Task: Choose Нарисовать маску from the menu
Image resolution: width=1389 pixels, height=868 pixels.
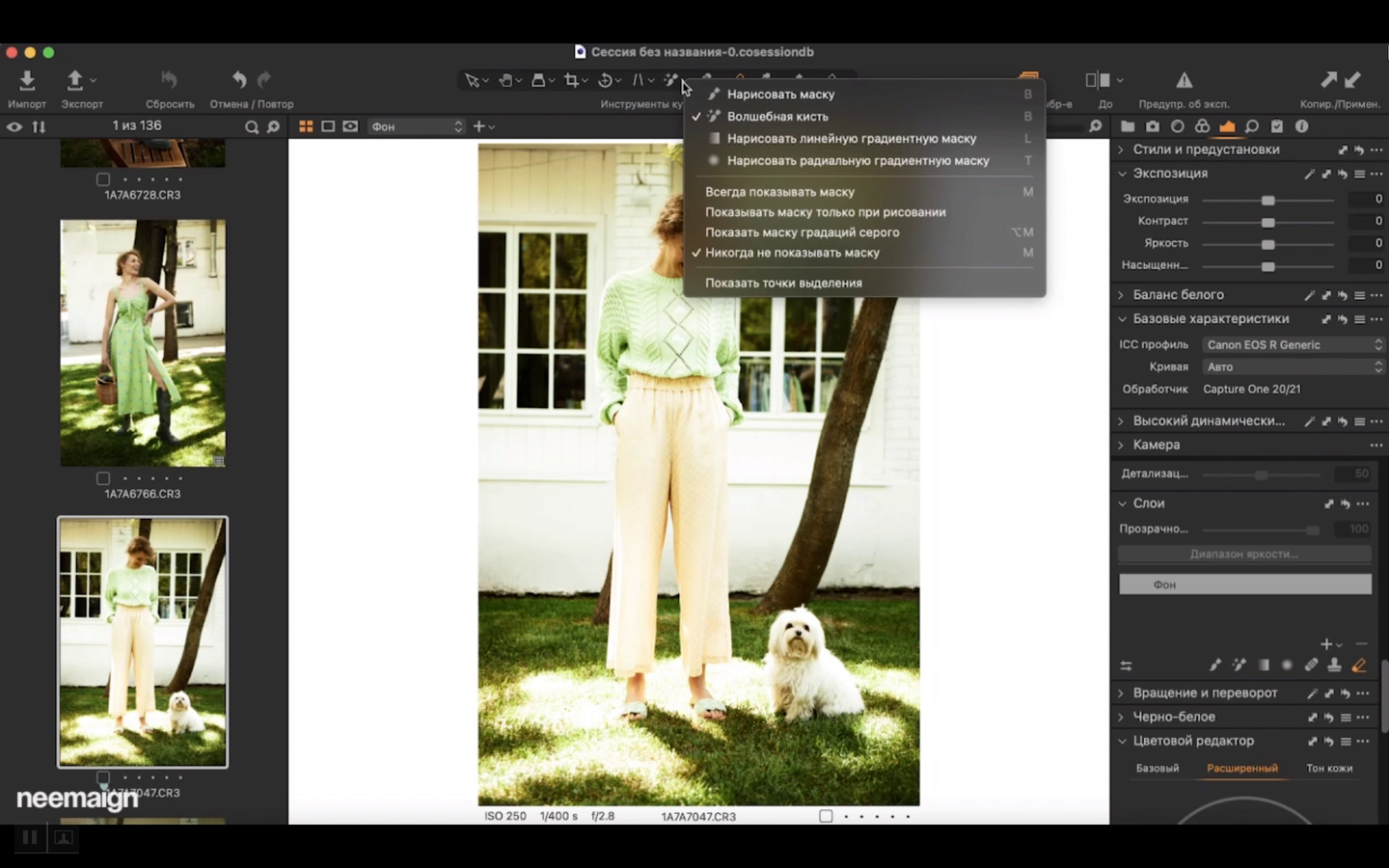Action: tap(780, 95)
